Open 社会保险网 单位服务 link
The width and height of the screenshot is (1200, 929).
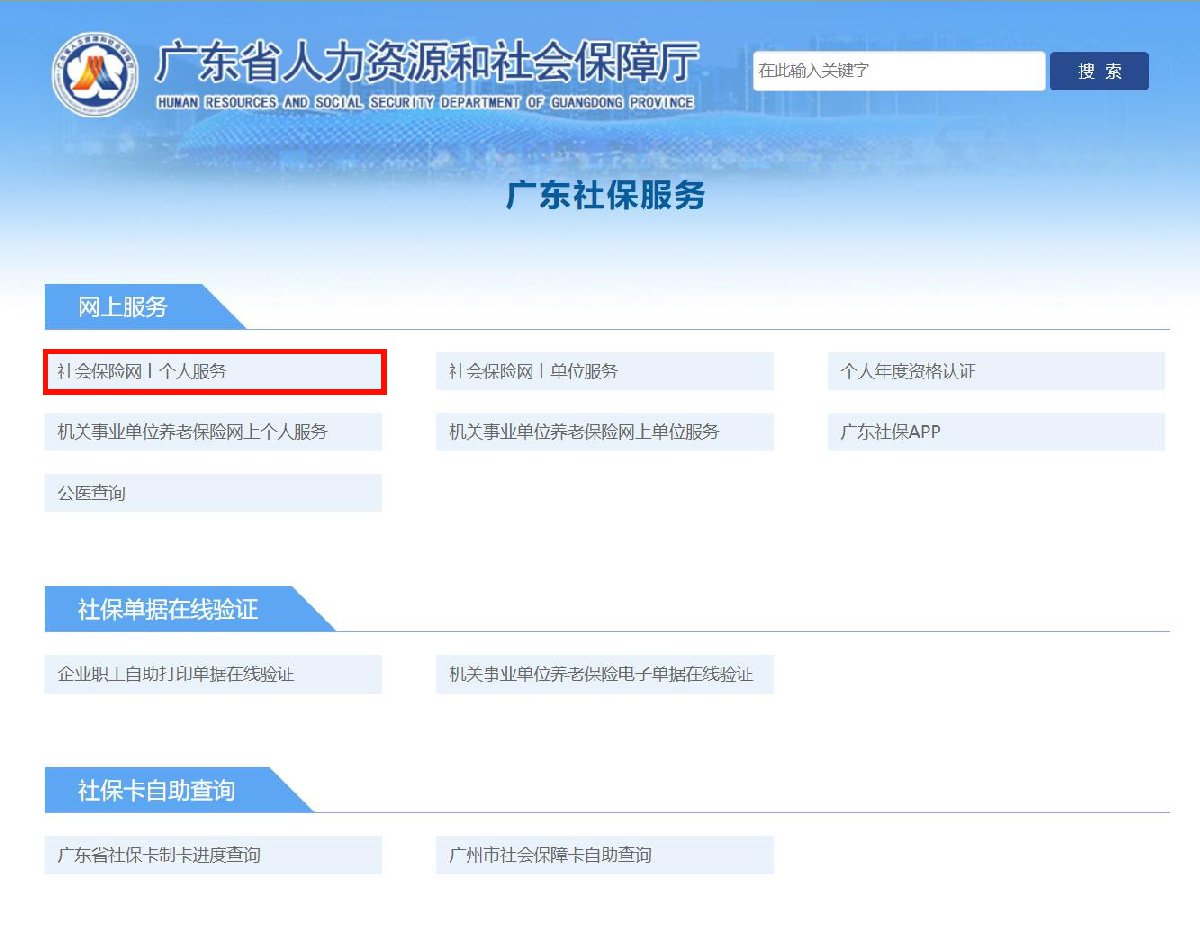point(604,372)
